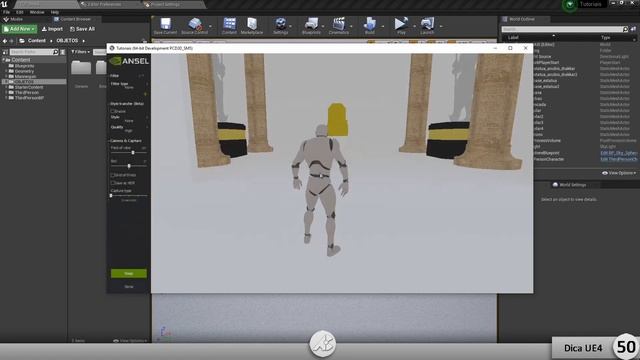Click the first folder thumbnail in Content Browser
640x360 pixels.
(81, 67)
